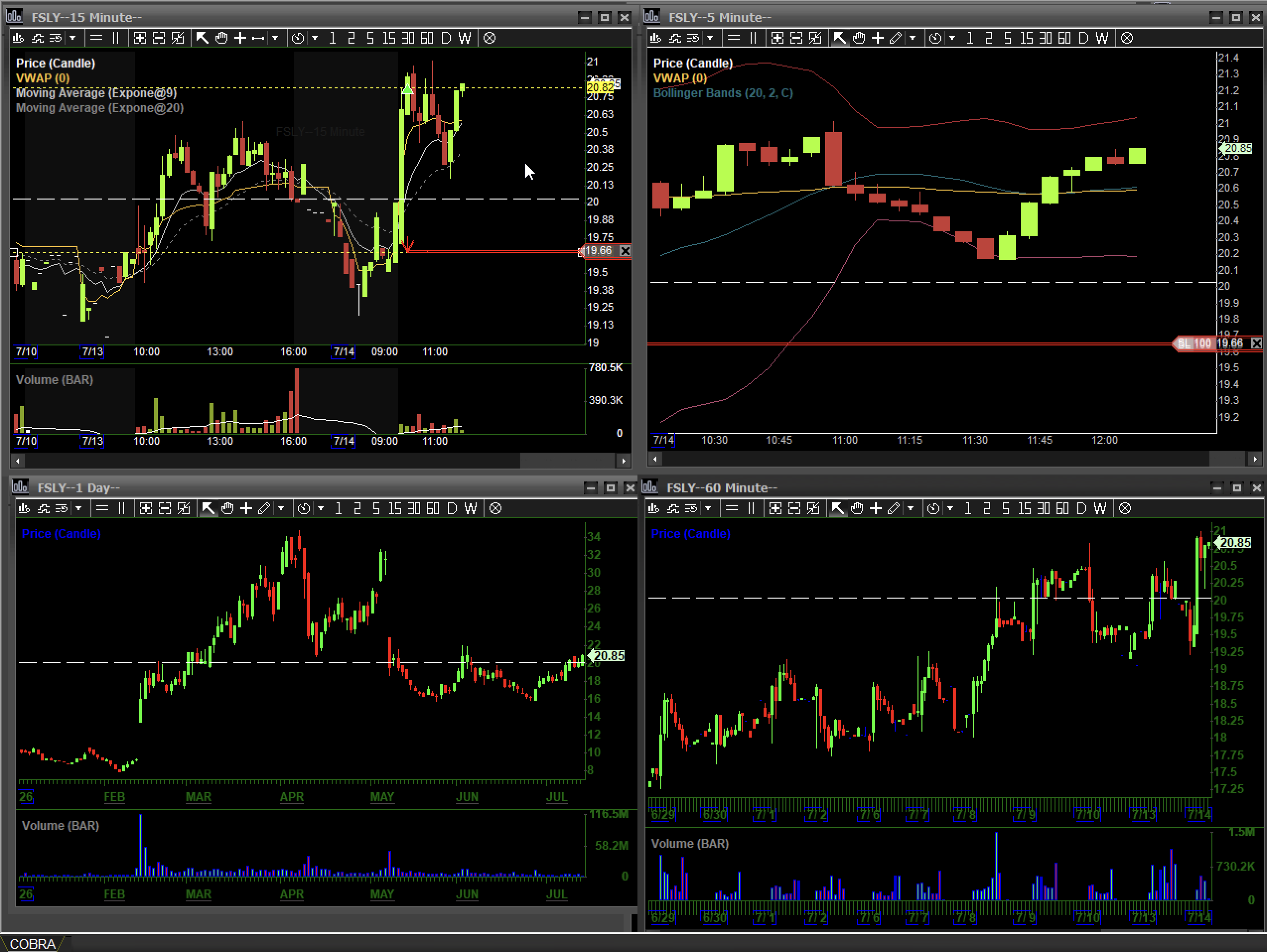Open FSLY 1 Day window menu icon
The width and height of the screenshot is (1267, 952).
tap(20, 487)
